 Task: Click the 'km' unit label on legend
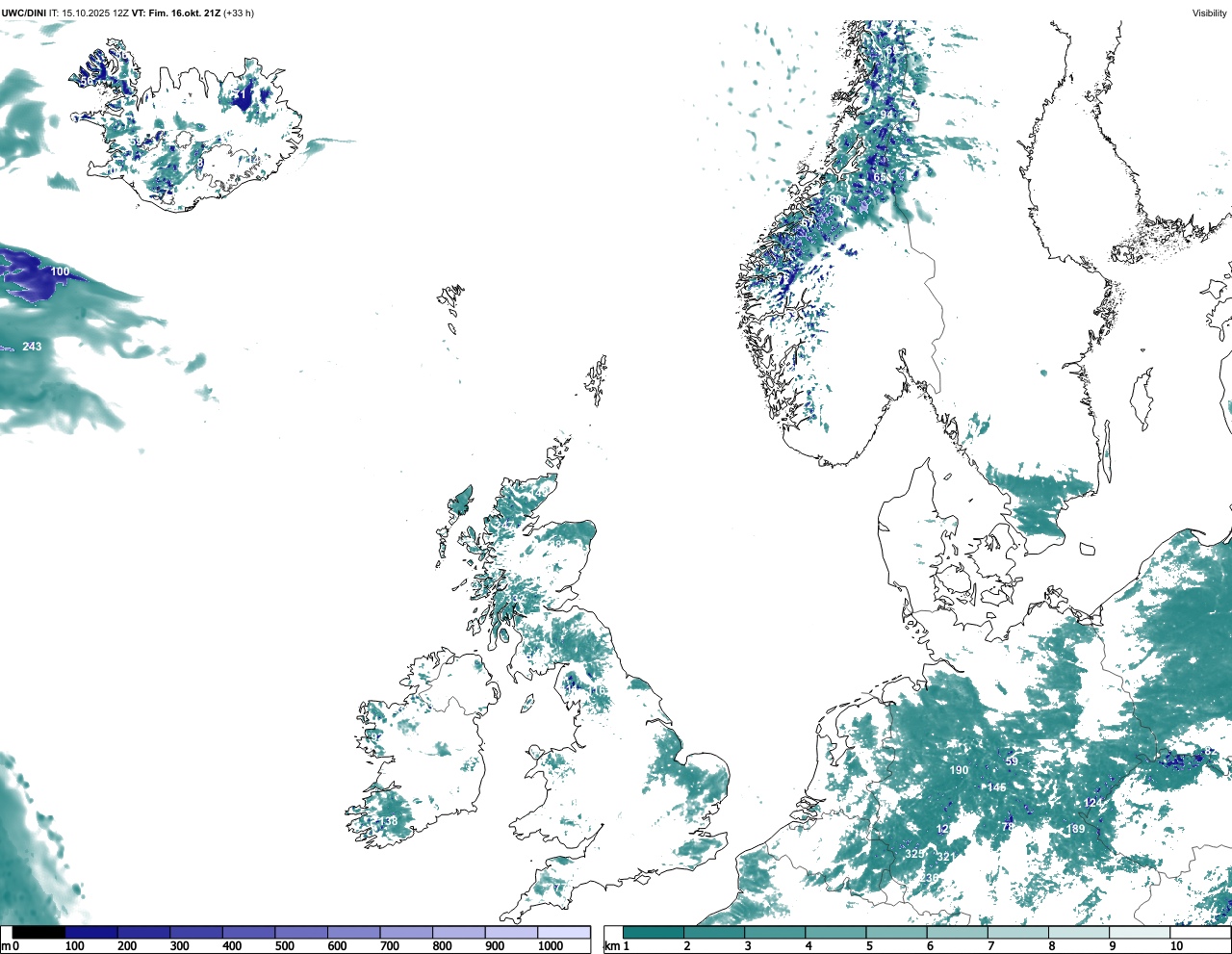point(611,946)
